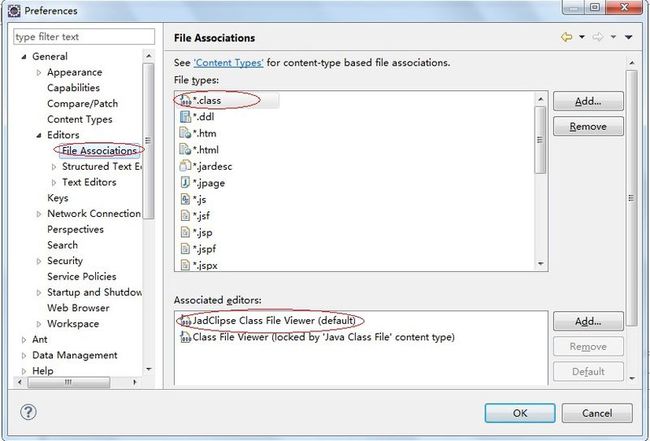
Task: Open the Keys preference page
Action: pyautogui.click(x=58, y=198)
